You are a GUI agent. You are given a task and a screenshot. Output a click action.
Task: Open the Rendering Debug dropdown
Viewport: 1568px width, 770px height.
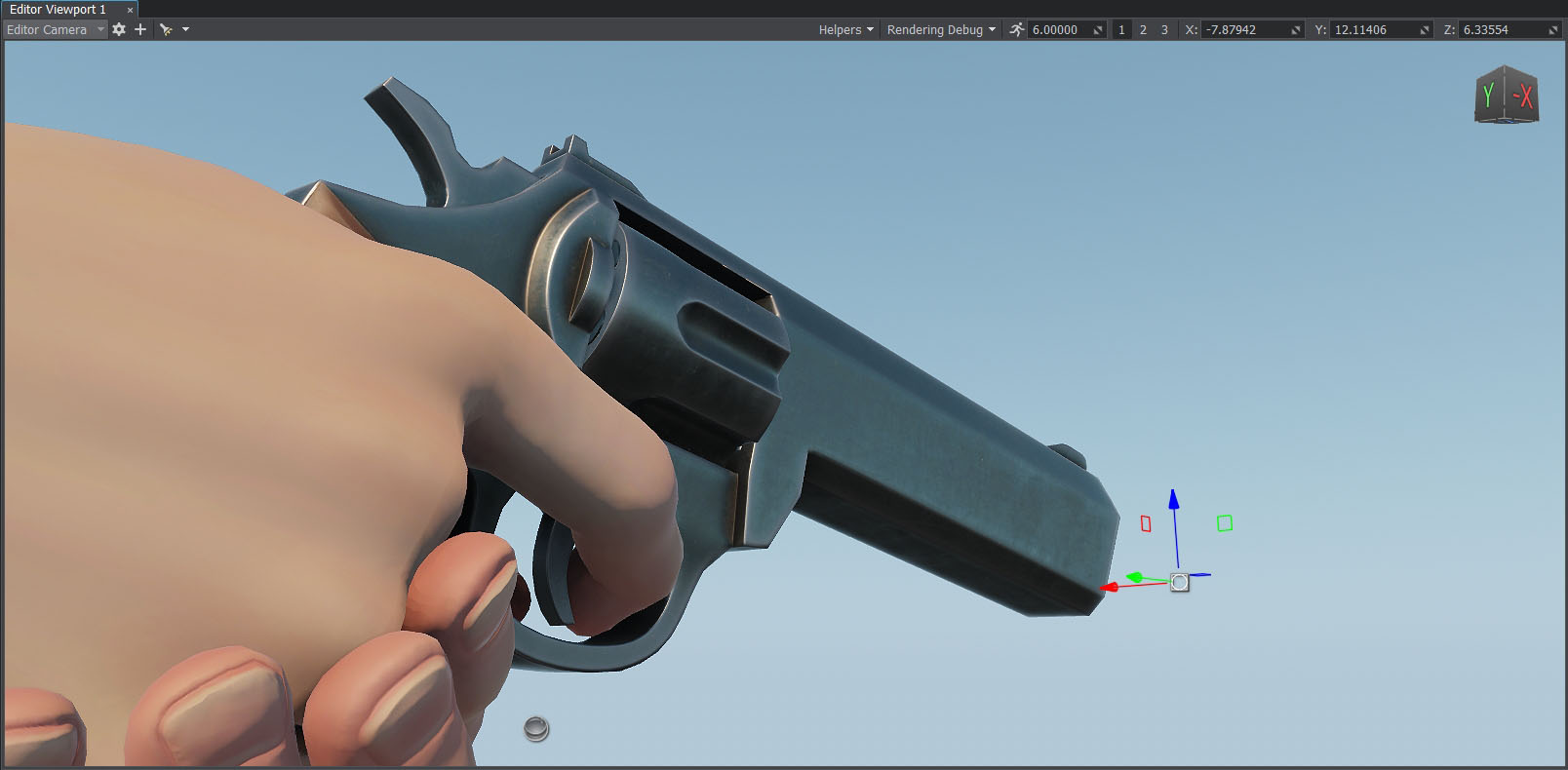point(941,29)
